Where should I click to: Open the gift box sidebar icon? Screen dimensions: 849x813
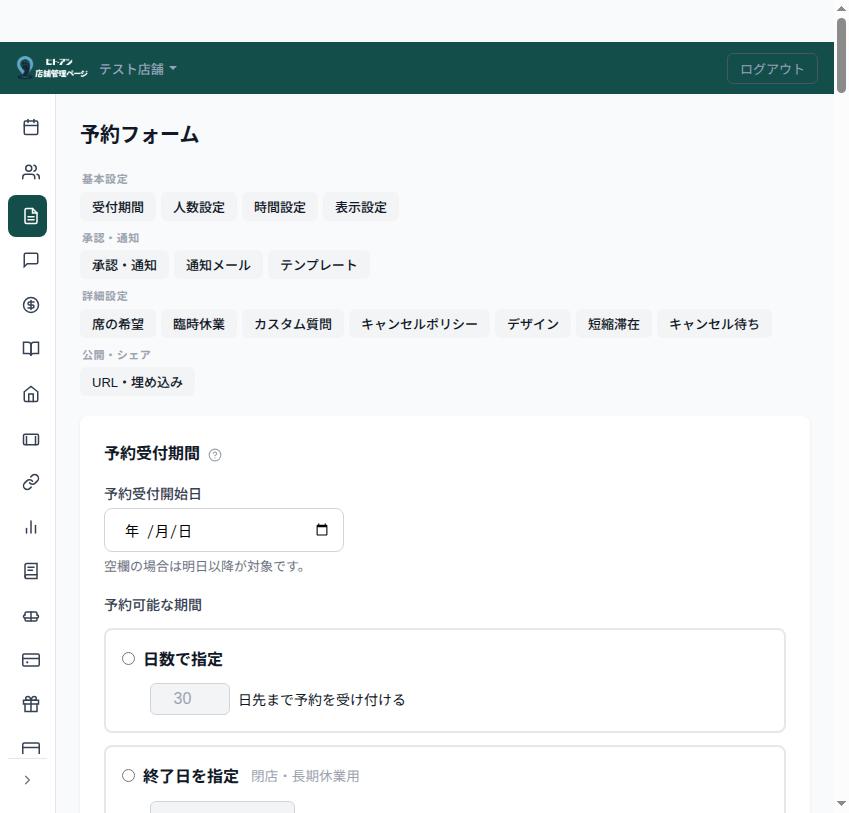[x=31, y=704]
